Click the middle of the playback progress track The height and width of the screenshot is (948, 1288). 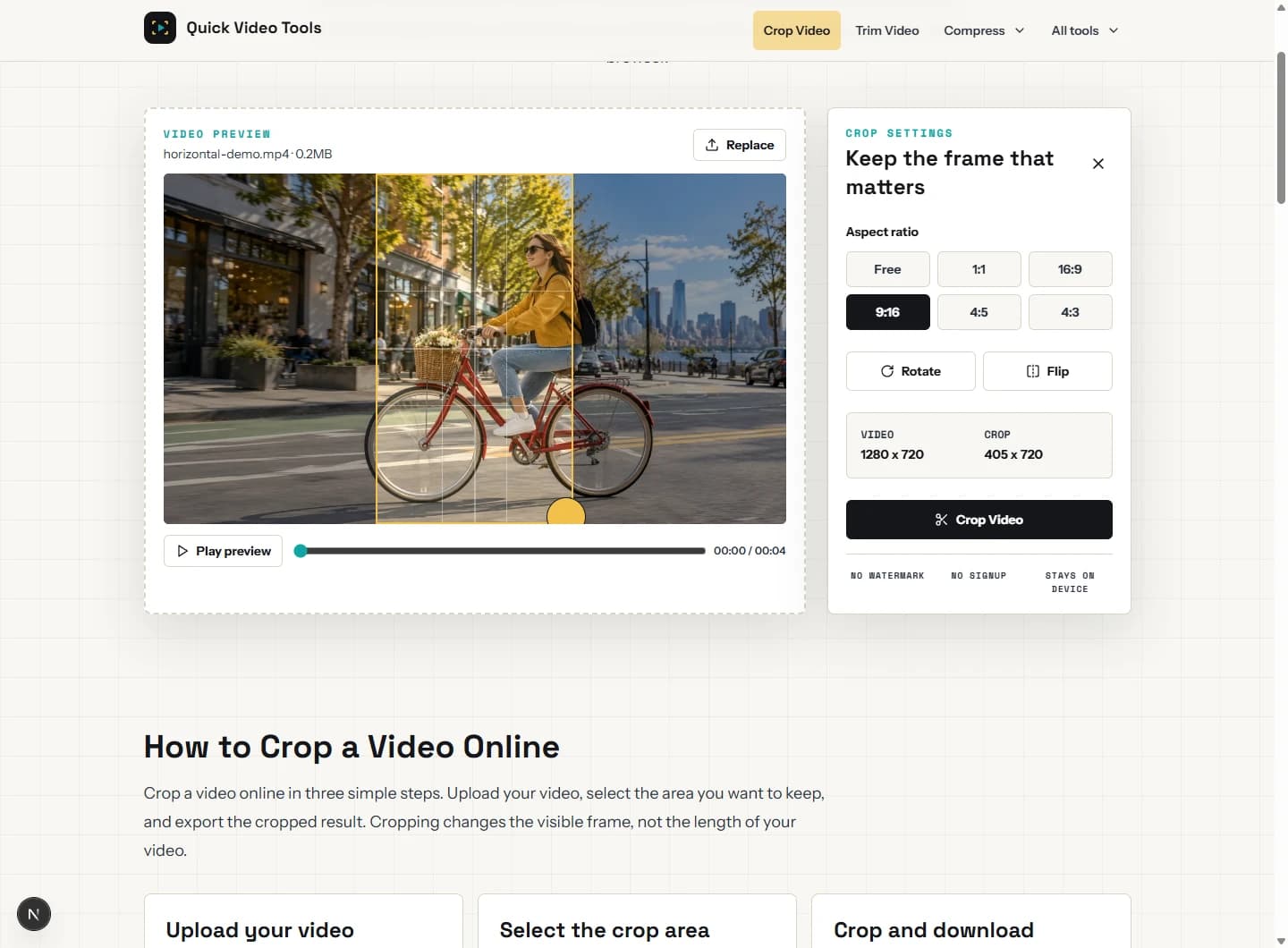click(500, 551)
